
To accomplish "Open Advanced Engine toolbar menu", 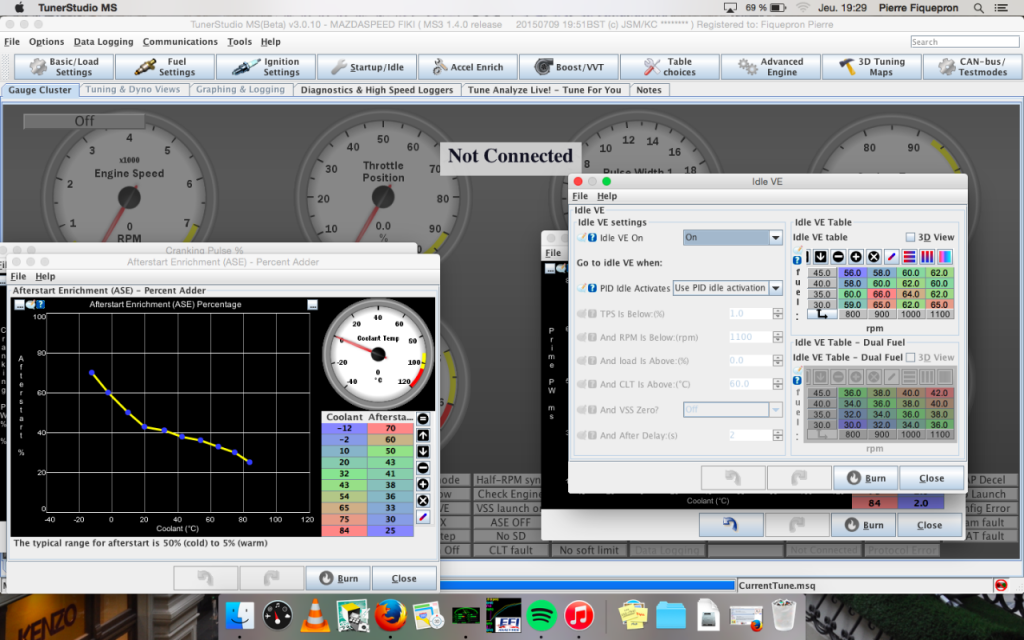I will tap(771, 67).
